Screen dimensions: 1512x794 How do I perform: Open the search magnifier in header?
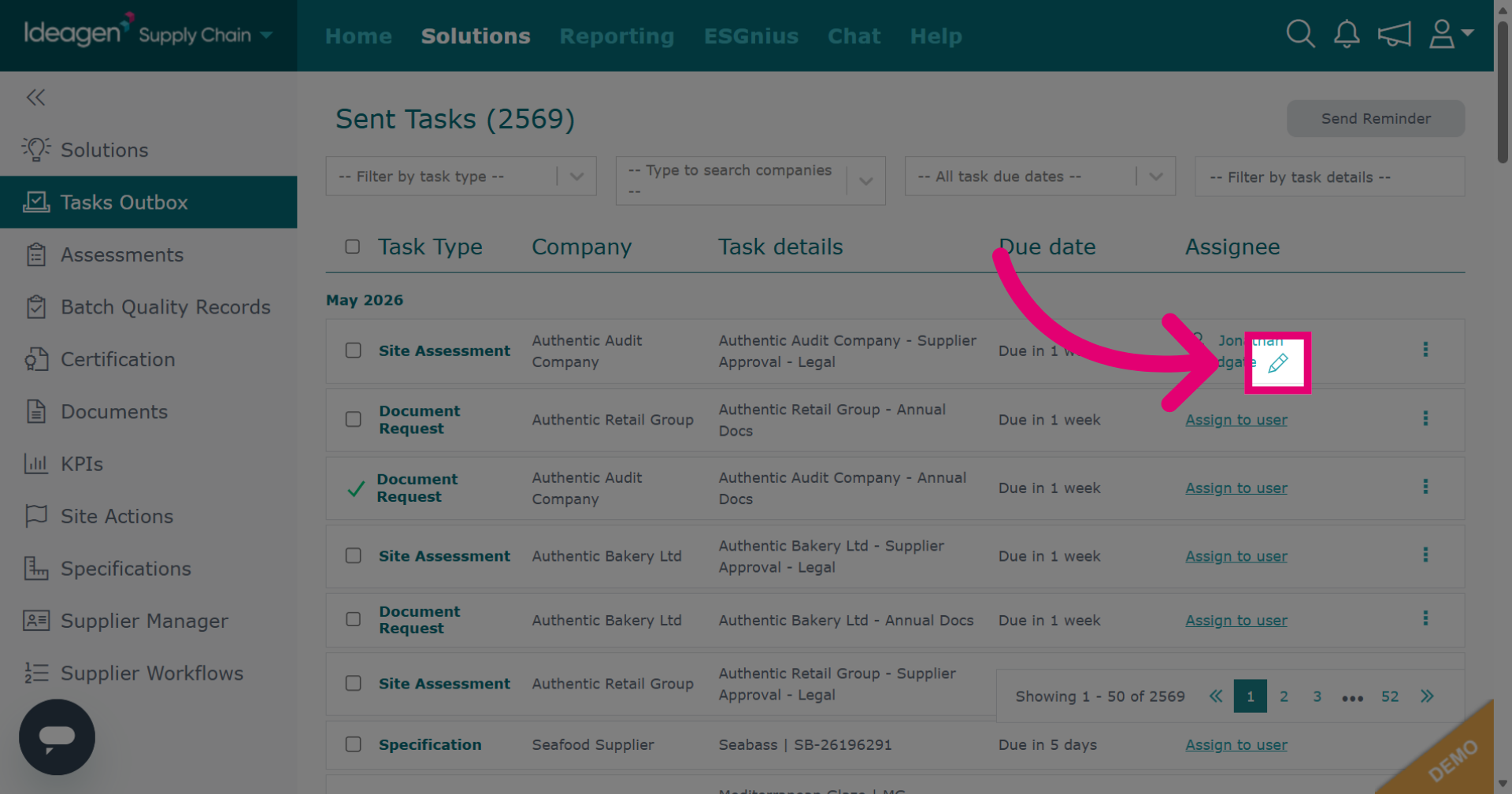(1300, 34)
